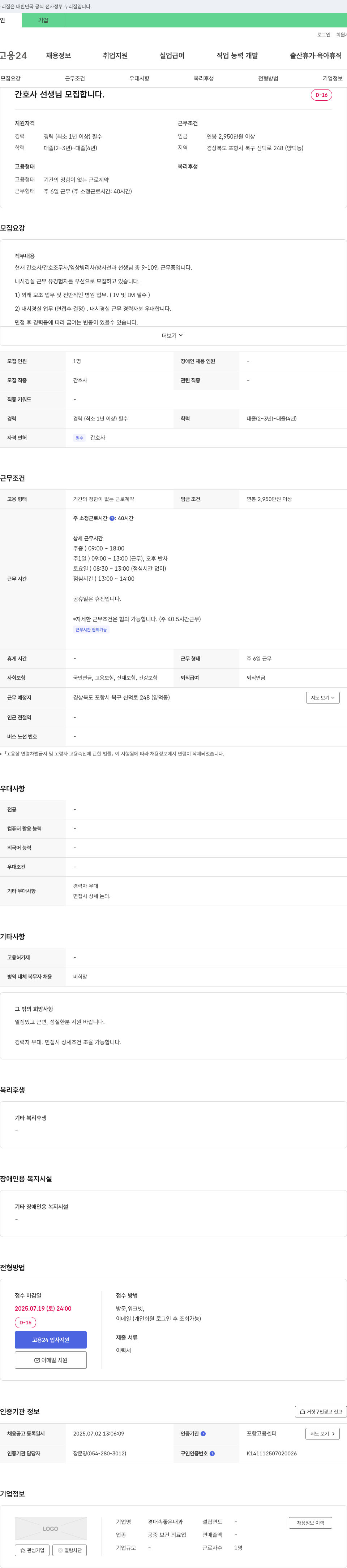The image size is (347, 1568).
Task: Click the company LOGO placeholder image
Action: point(51,1528)
